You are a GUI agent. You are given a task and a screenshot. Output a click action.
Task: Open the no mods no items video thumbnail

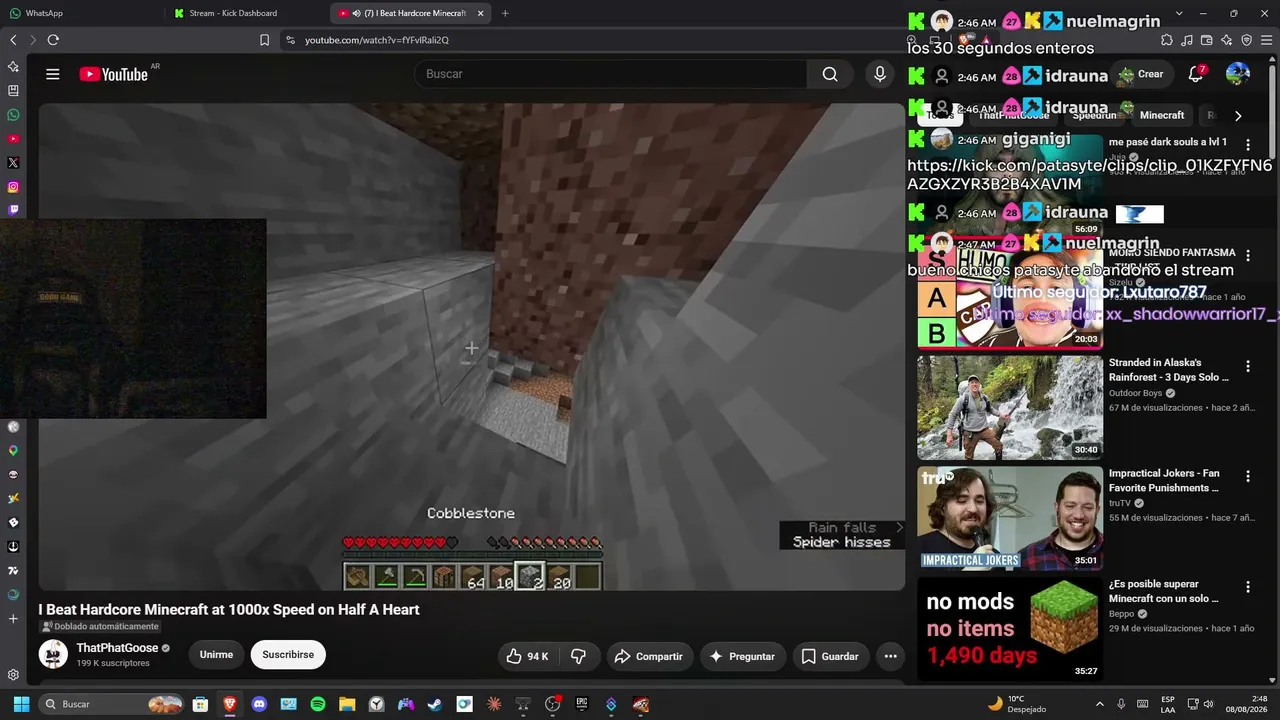[x=1010, y=629]
